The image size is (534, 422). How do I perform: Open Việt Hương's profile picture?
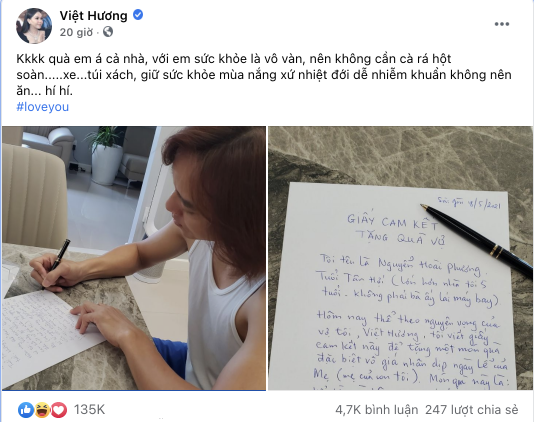click(34, 26)
